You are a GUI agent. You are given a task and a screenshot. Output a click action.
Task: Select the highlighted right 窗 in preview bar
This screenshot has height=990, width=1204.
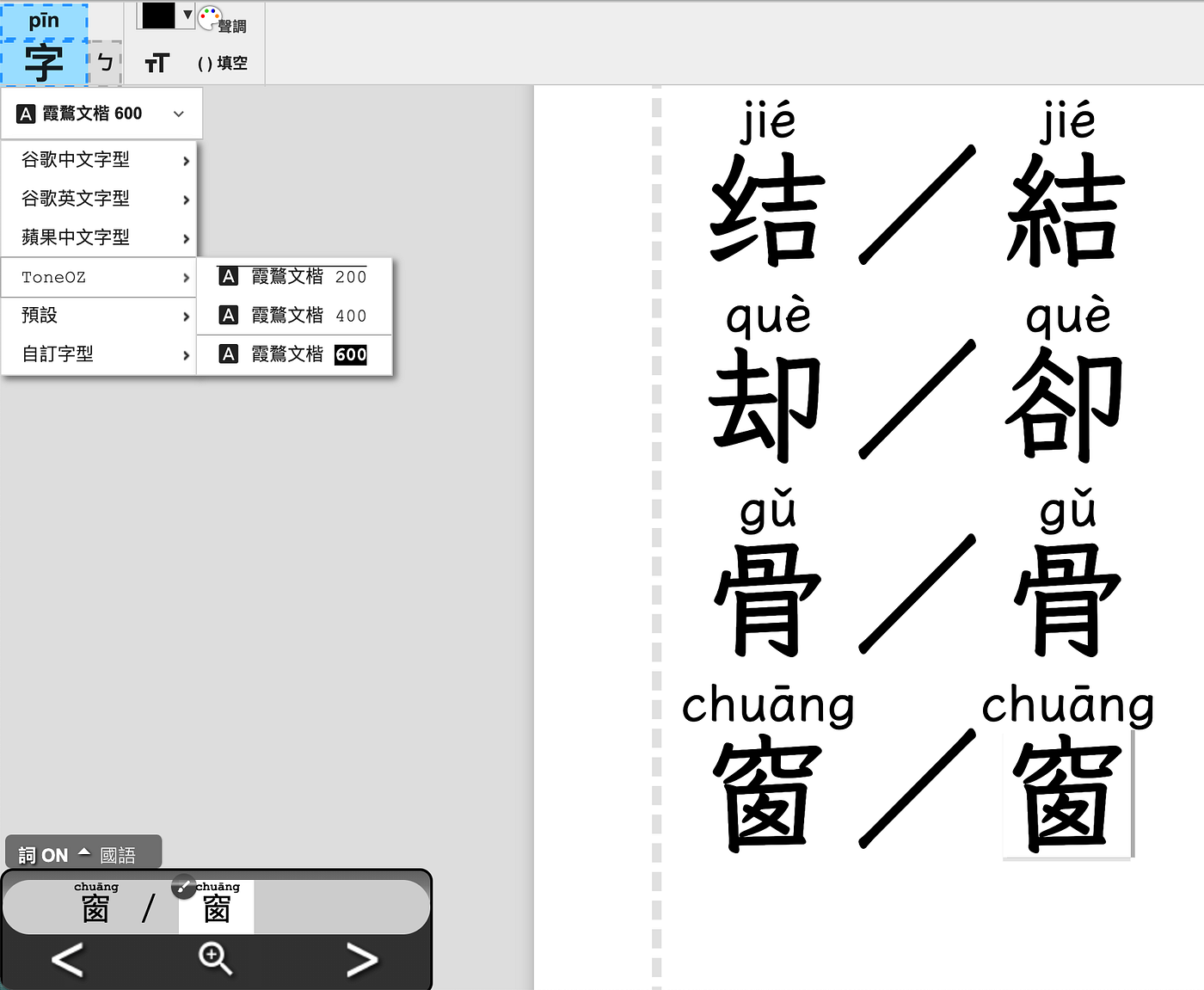217,908
